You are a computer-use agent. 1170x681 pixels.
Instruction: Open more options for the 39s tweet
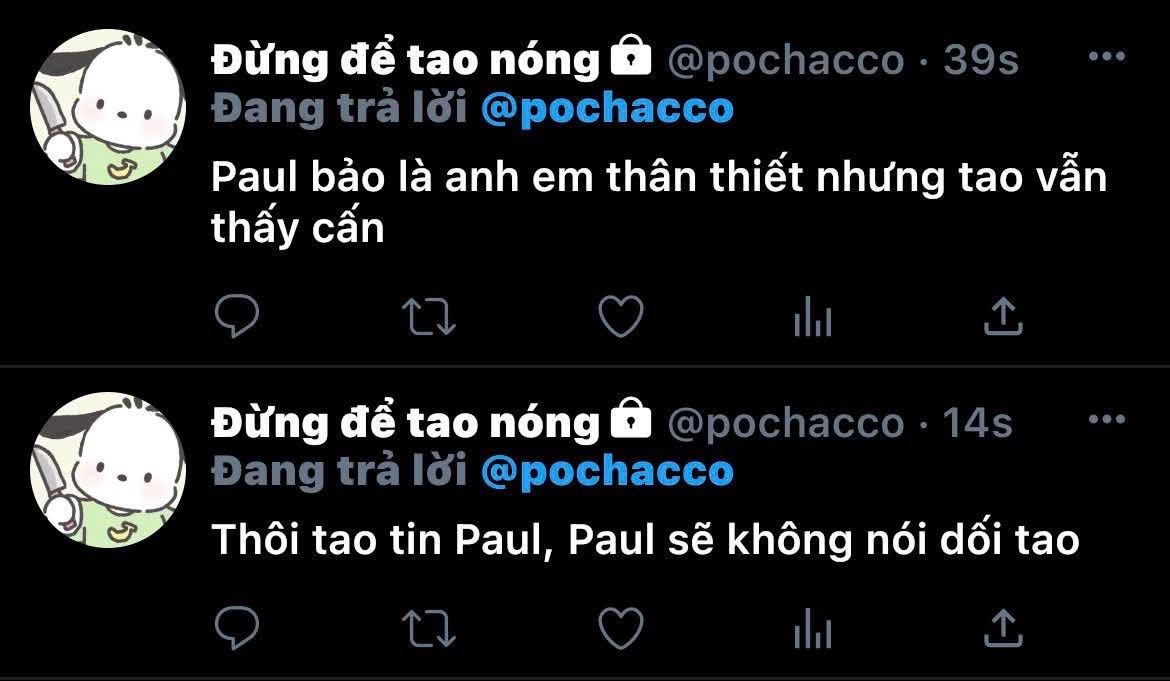[x=1107, y=56]
